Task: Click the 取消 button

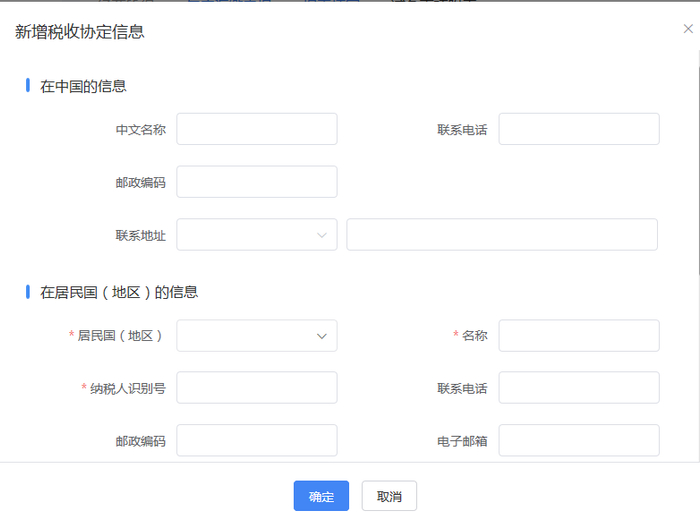Action: click(389, 496)
